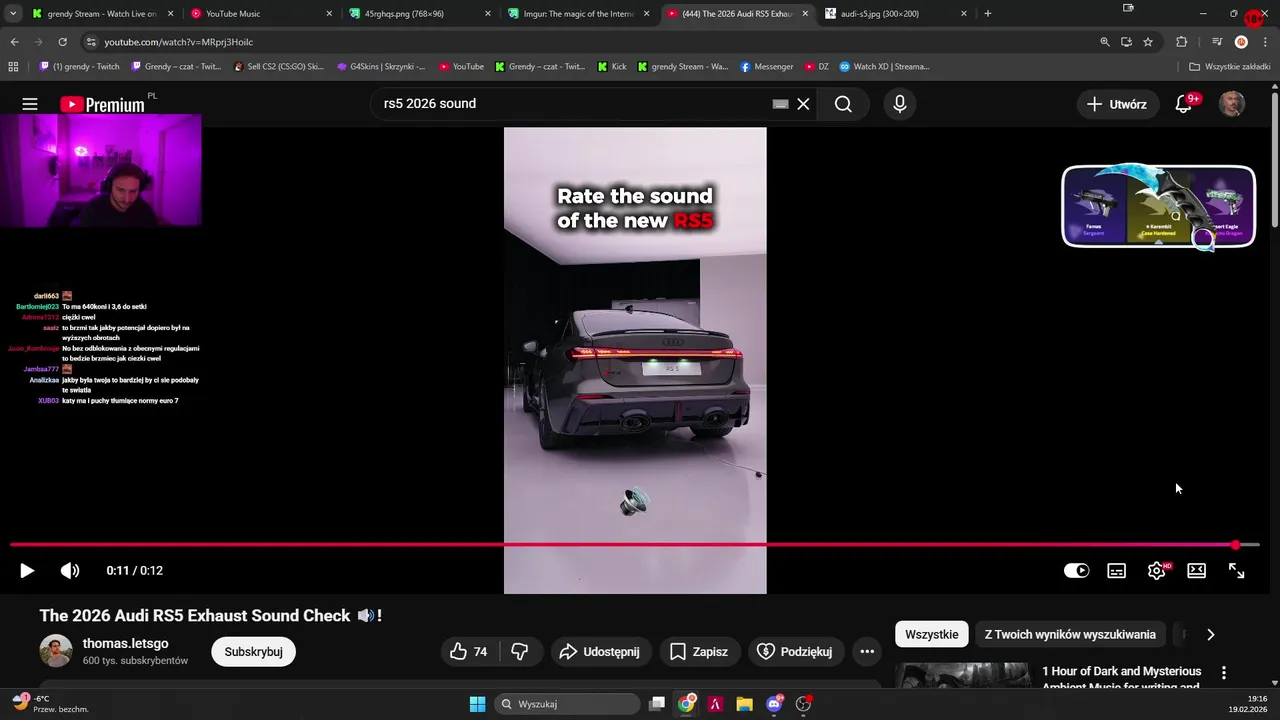Open File Explorer from the taskbar
The image size is (1280, 720).
pos(745,704)
